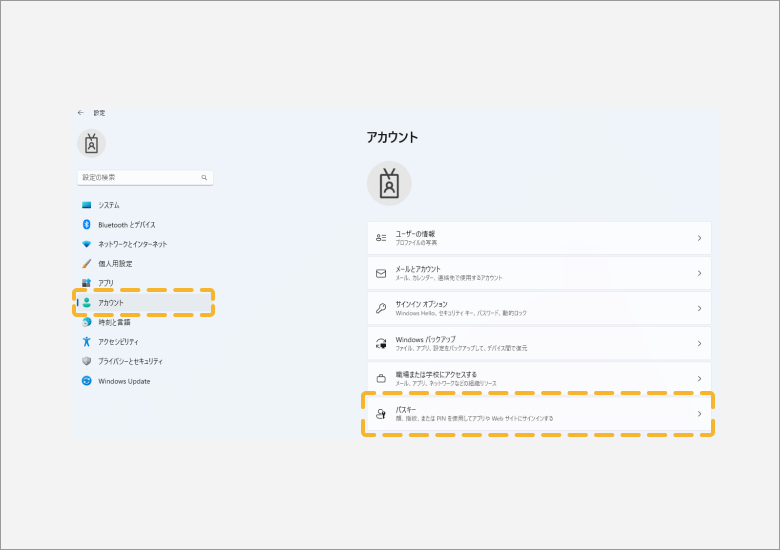Click the 時刻と言語 globe clock icon
Image resolution: width=780 pixels, height=550 pixels.
[x=87, y=322]
